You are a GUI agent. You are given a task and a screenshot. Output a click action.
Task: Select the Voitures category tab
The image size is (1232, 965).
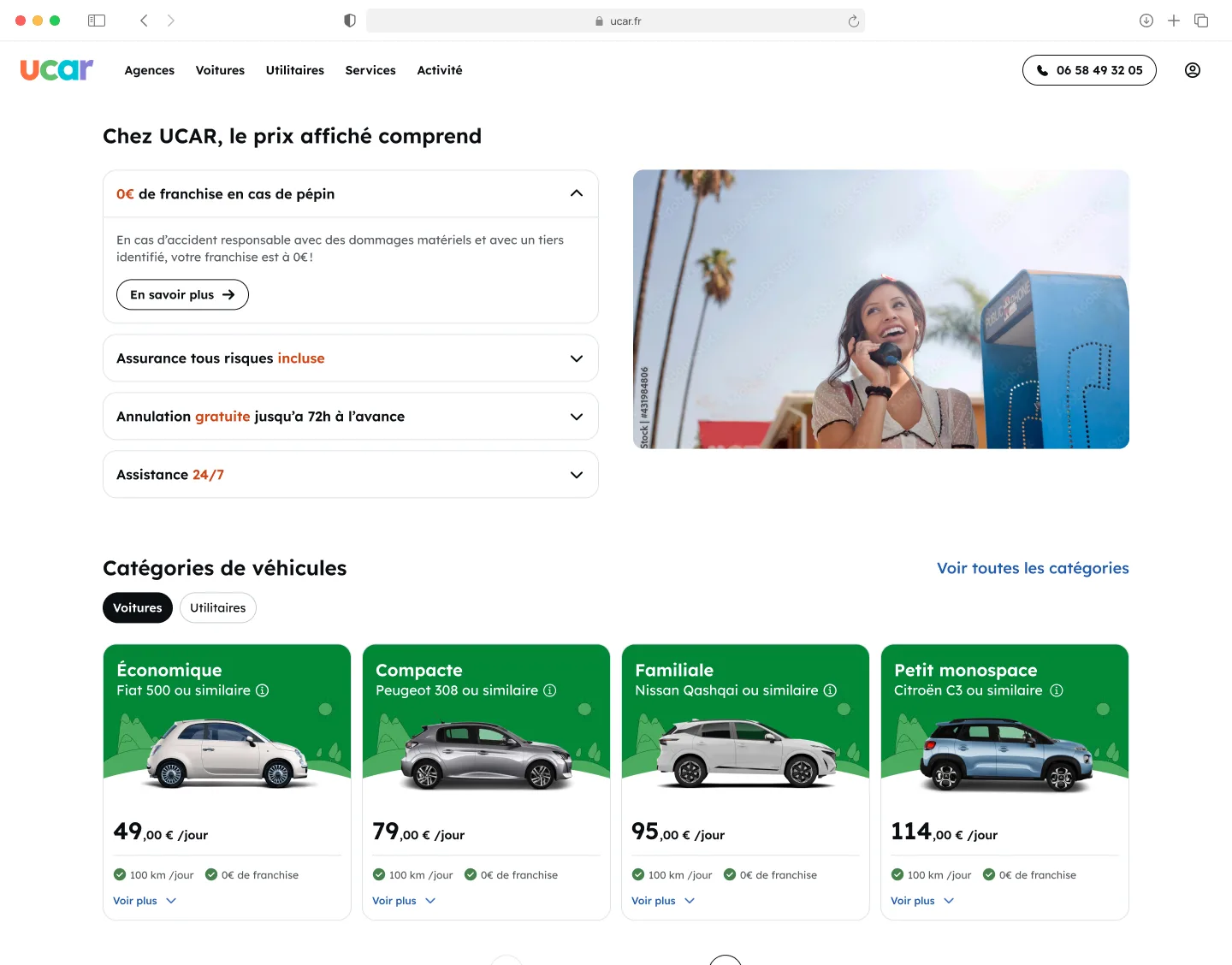coord(138,608)
